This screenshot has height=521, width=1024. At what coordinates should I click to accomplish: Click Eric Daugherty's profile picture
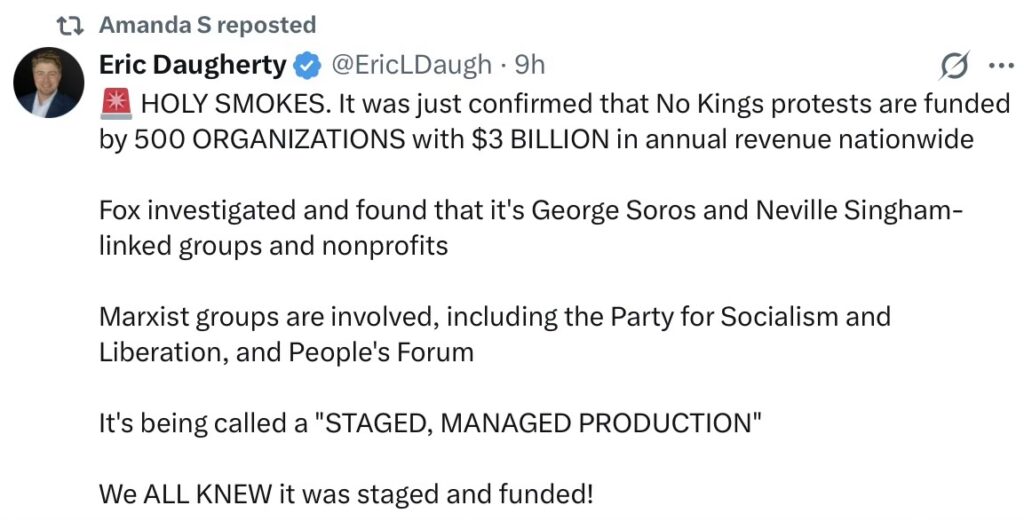click(x=48, y=82)
